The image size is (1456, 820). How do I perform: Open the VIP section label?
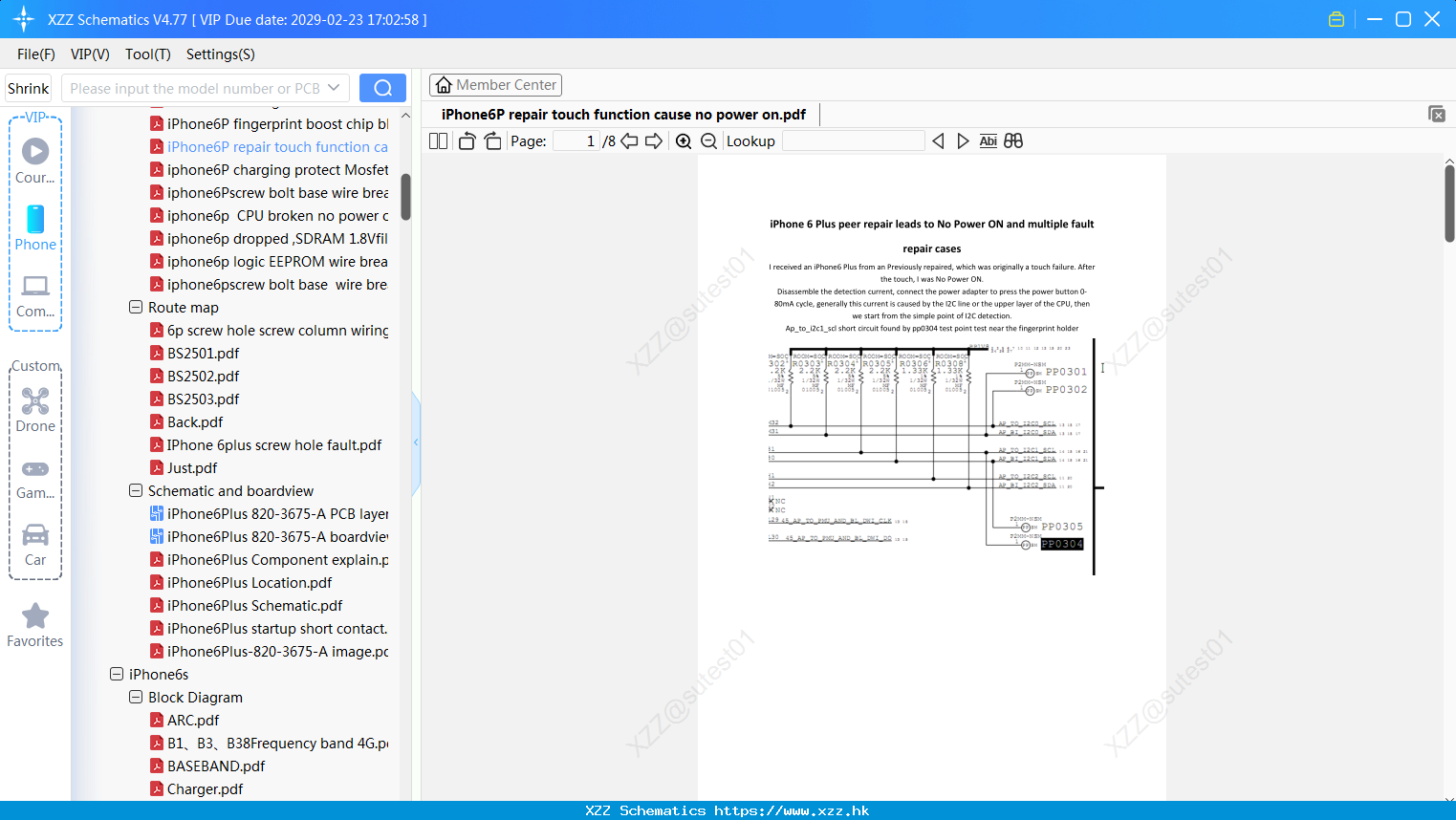point(35,117)
